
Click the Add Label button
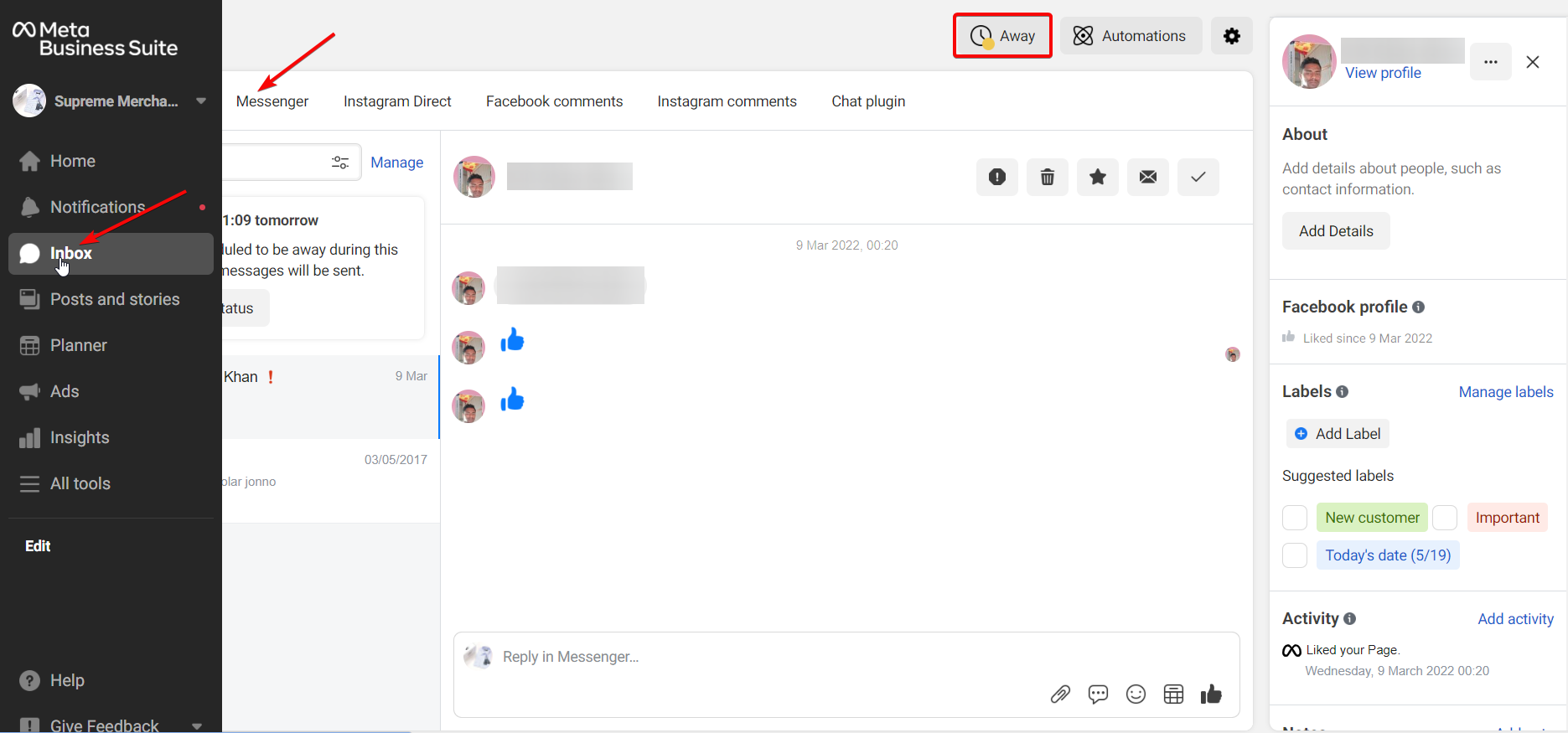point(1338,434)
